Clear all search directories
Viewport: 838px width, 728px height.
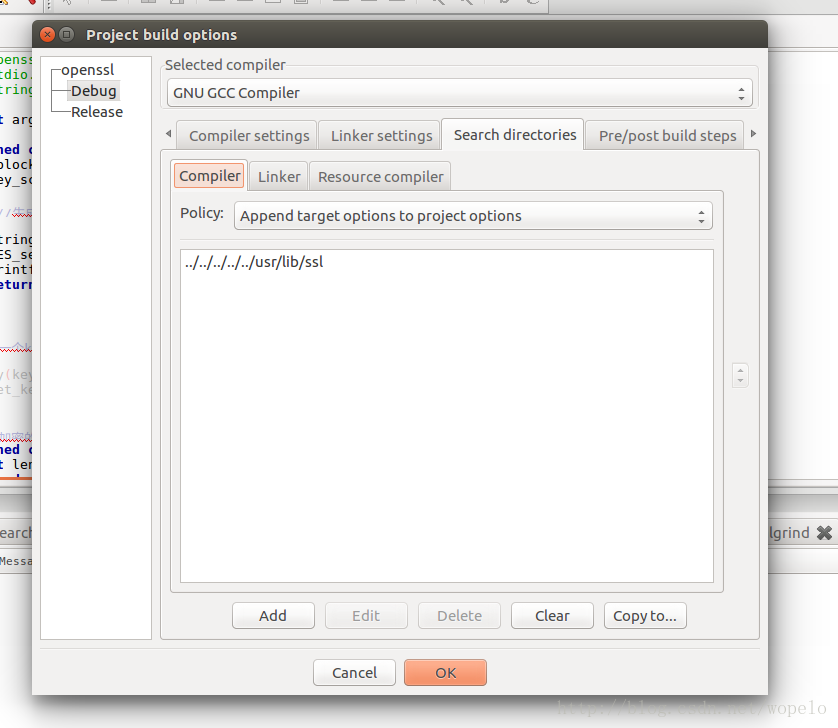(x=552, y=616)
